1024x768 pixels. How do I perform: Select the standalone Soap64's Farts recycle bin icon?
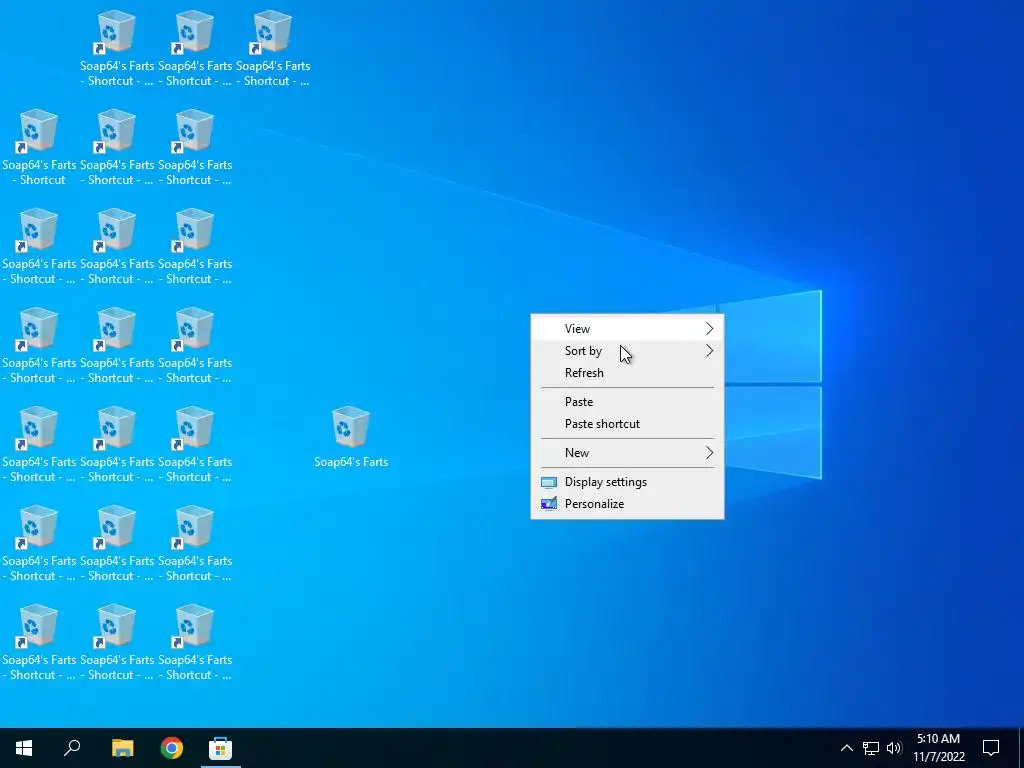351,436
